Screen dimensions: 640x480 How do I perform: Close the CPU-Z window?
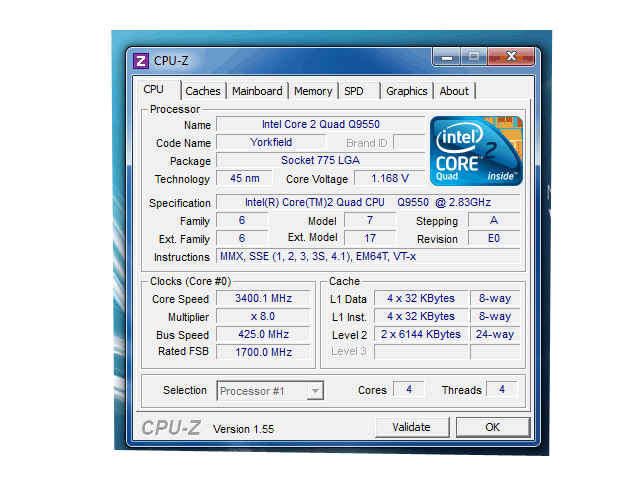coord(511,56)
